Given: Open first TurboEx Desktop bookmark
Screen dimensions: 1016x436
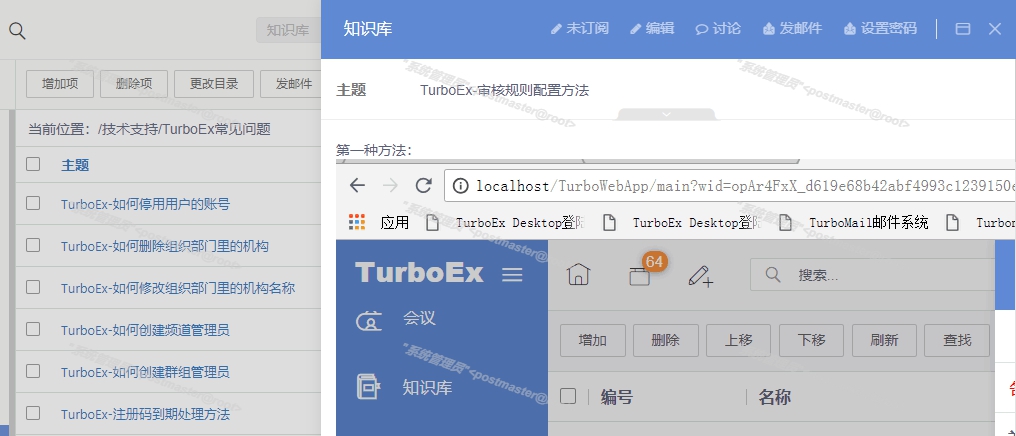Looking at the screenshot, I should (505, 223).
